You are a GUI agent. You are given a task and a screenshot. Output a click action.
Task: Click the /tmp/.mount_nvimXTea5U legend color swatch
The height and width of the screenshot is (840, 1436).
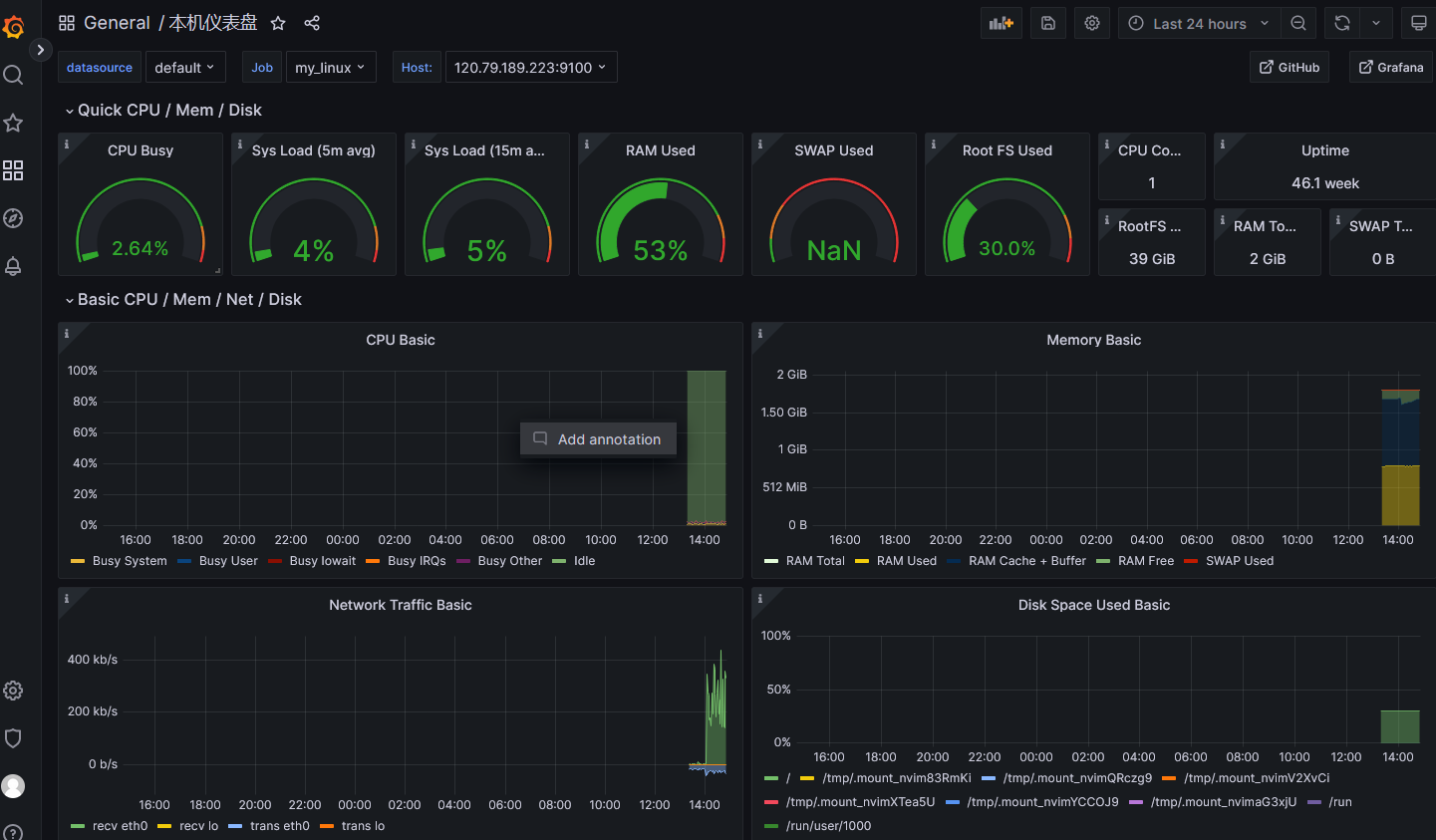[770, 802]
